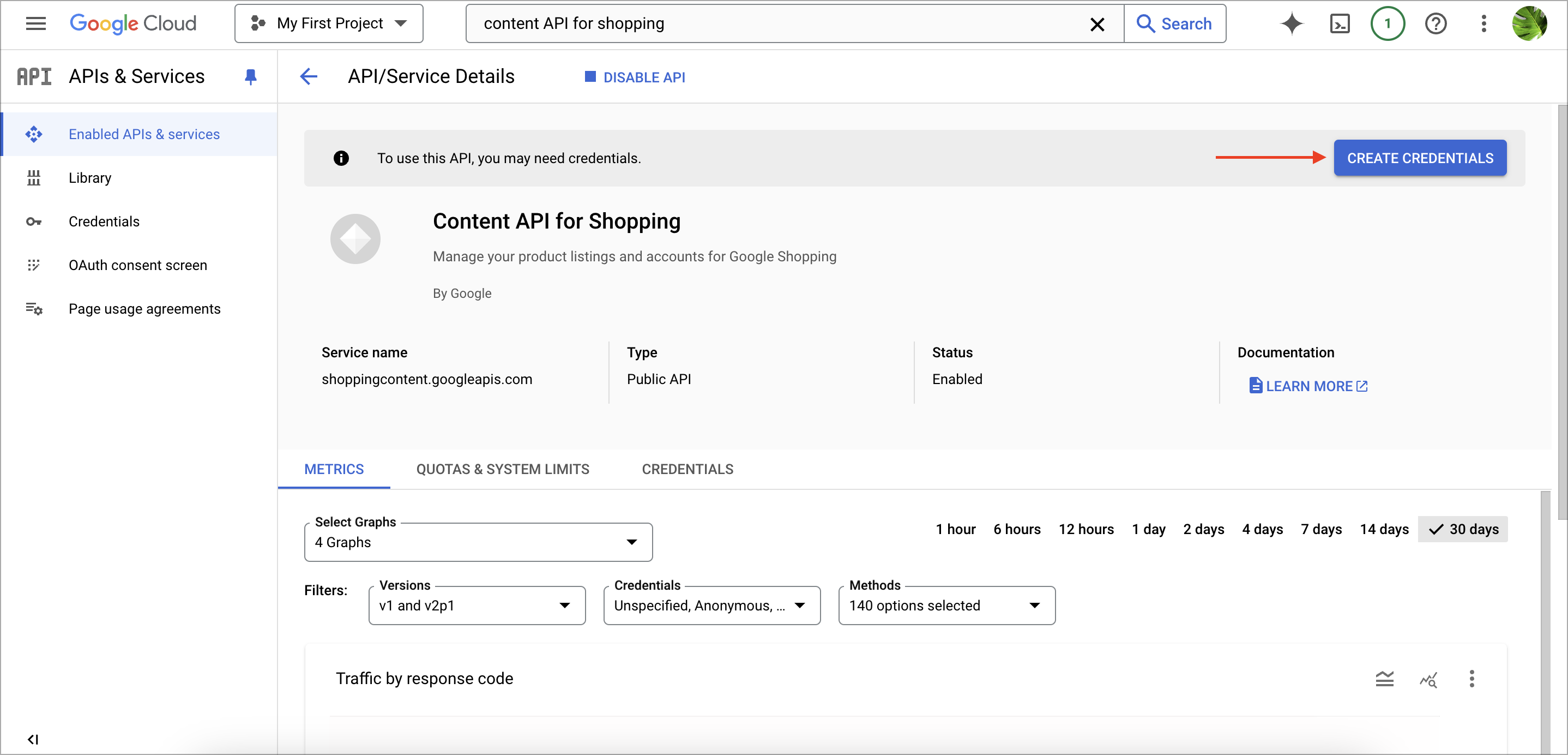Expand the Select Graphs dropdown

(x=478, y=542)
